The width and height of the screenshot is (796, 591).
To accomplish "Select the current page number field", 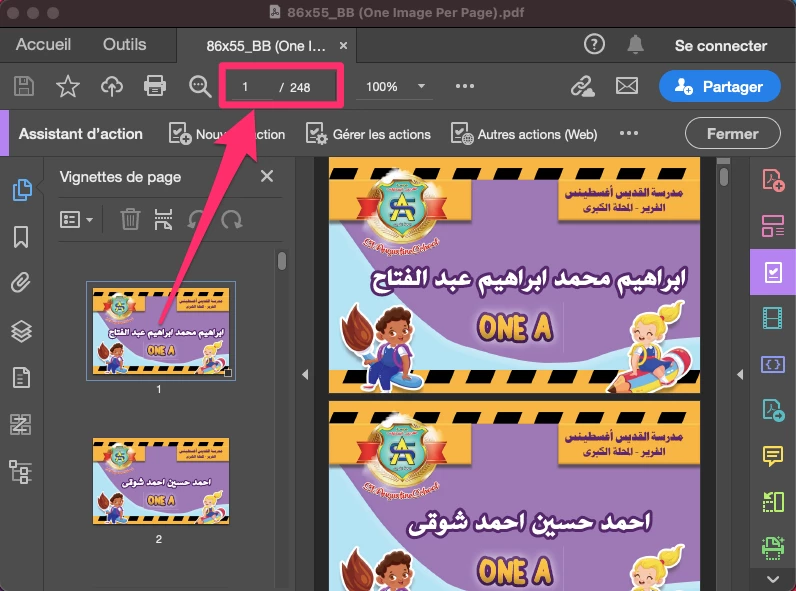I will (252, 87).
